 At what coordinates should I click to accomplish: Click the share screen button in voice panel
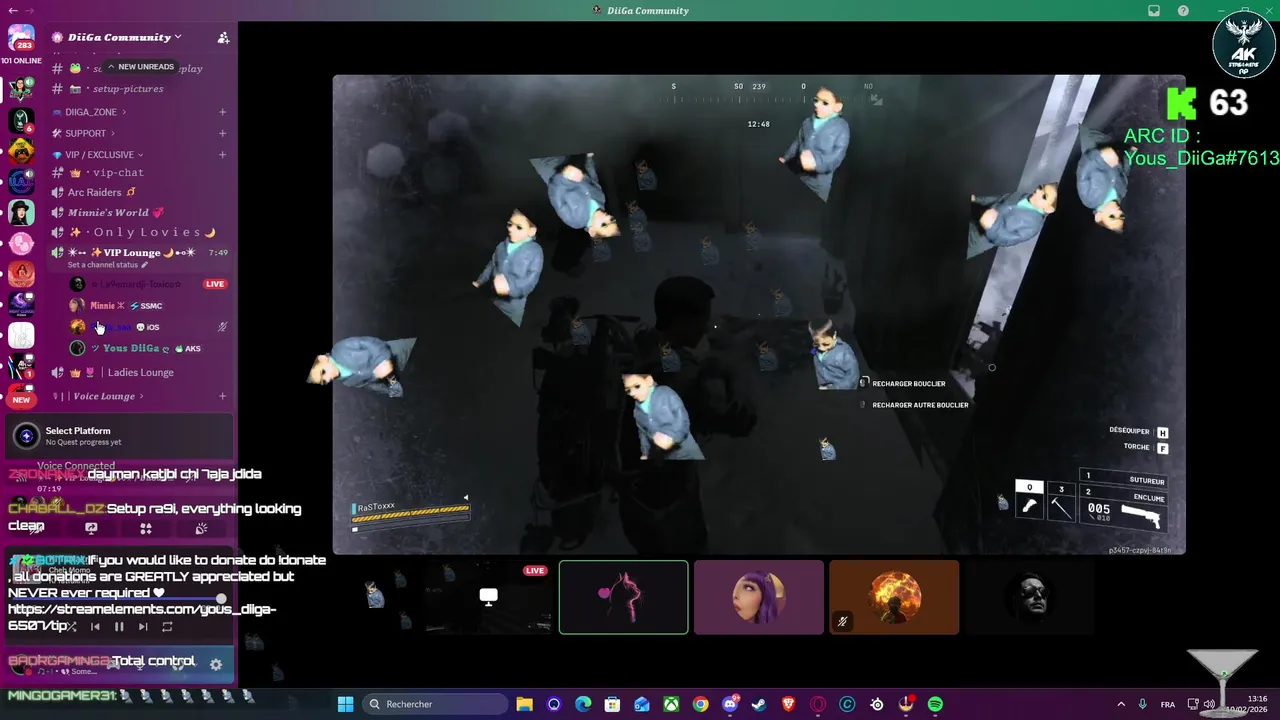coord(91,528)
